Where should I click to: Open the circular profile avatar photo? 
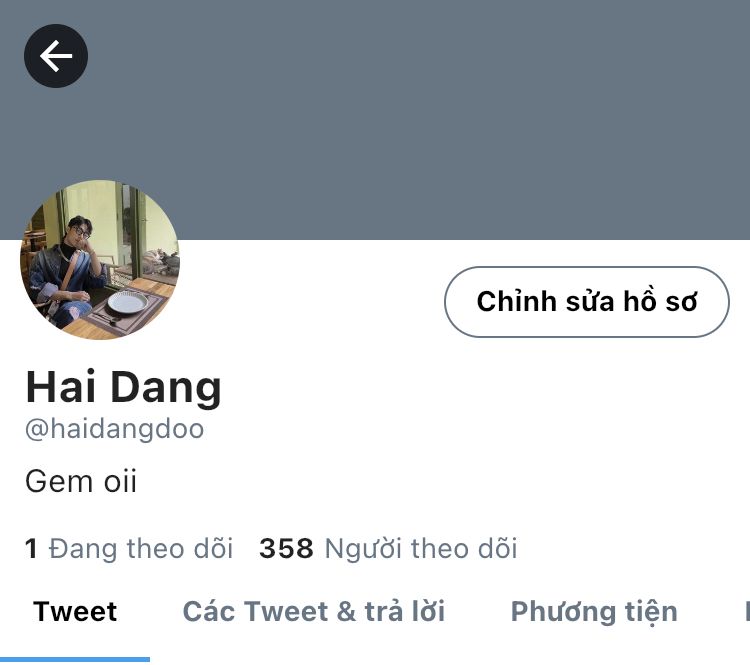100,260
